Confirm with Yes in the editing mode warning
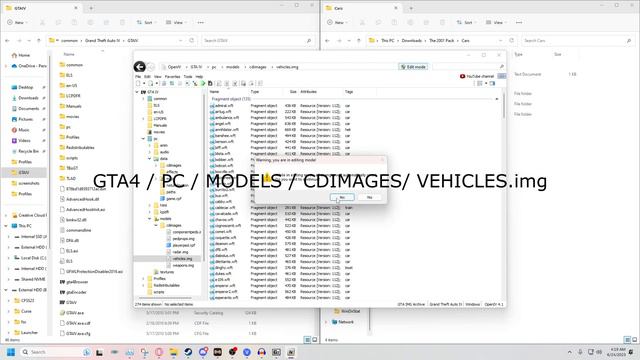Viewport: 640px width, 360px height. click(x=342, y=197)
